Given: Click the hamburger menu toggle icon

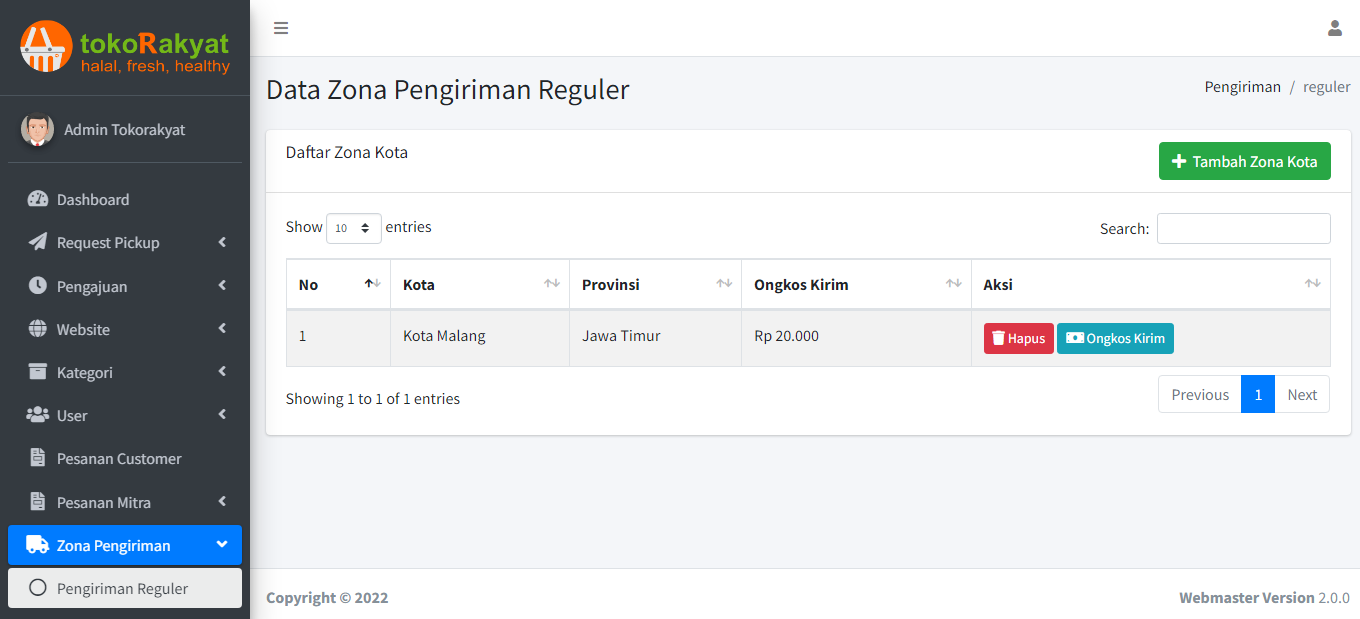Looking at the screenshot, I should pyautogui.click(x=281, y=28).
